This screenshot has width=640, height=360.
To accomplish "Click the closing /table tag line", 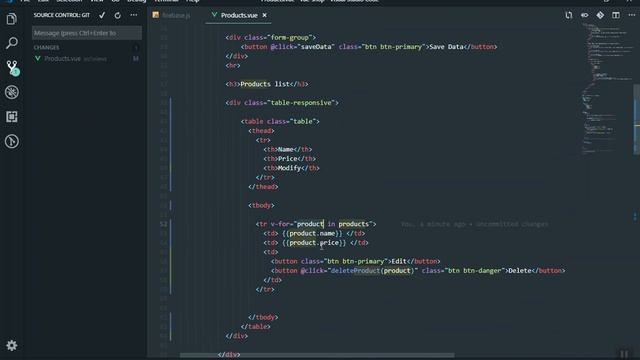I will click(256, 327).
